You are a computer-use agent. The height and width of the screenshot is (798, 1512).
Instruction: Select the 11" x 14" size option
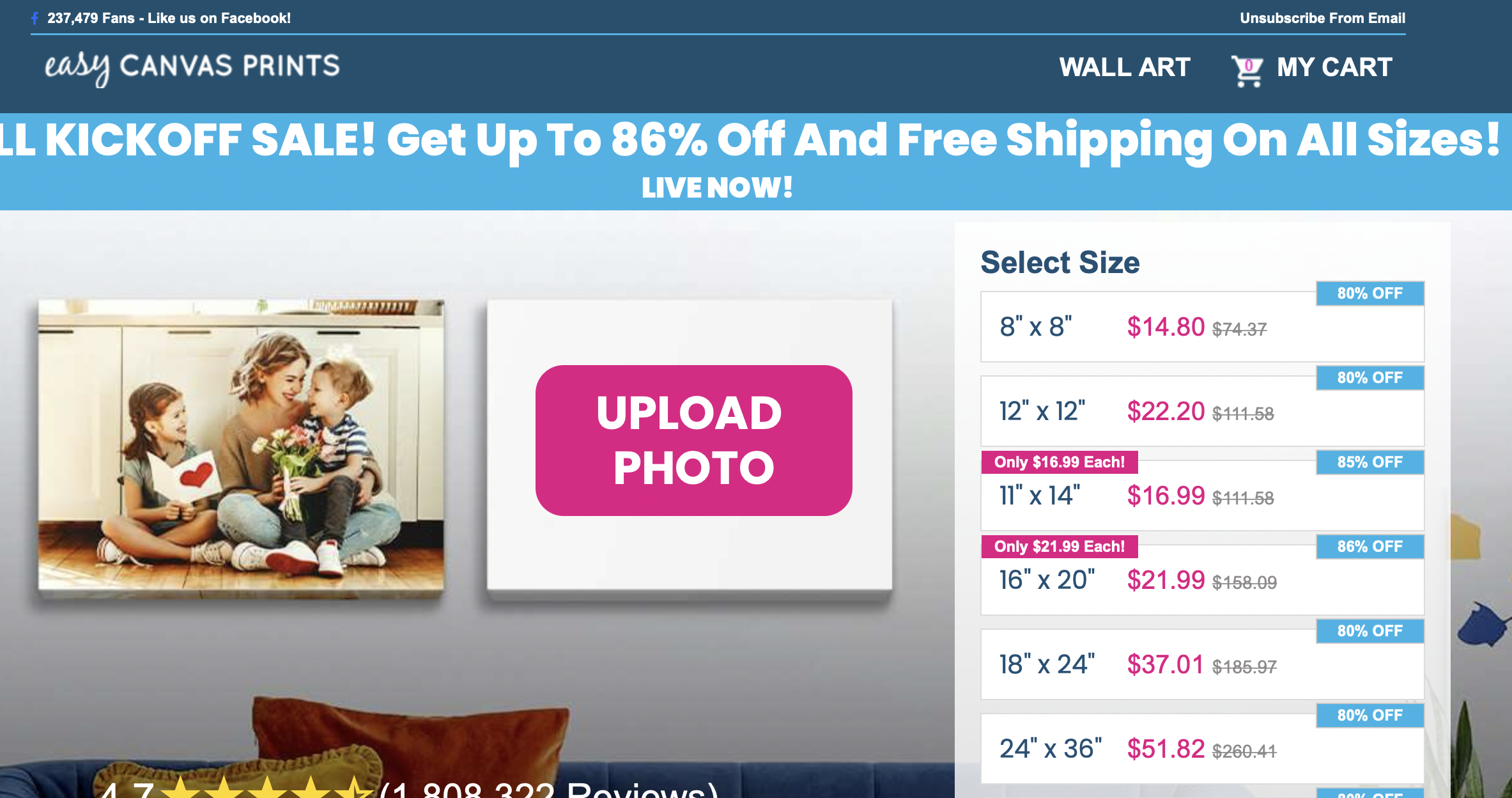tap(1202, 496)
